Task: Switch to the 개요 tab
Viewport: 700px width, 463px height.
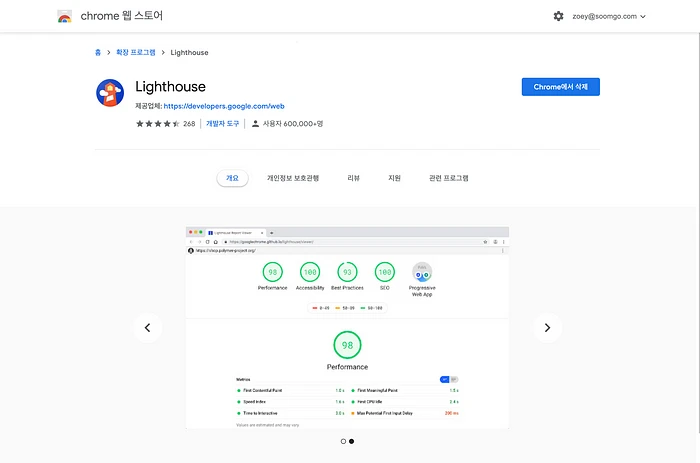Action: click(232, 178)
